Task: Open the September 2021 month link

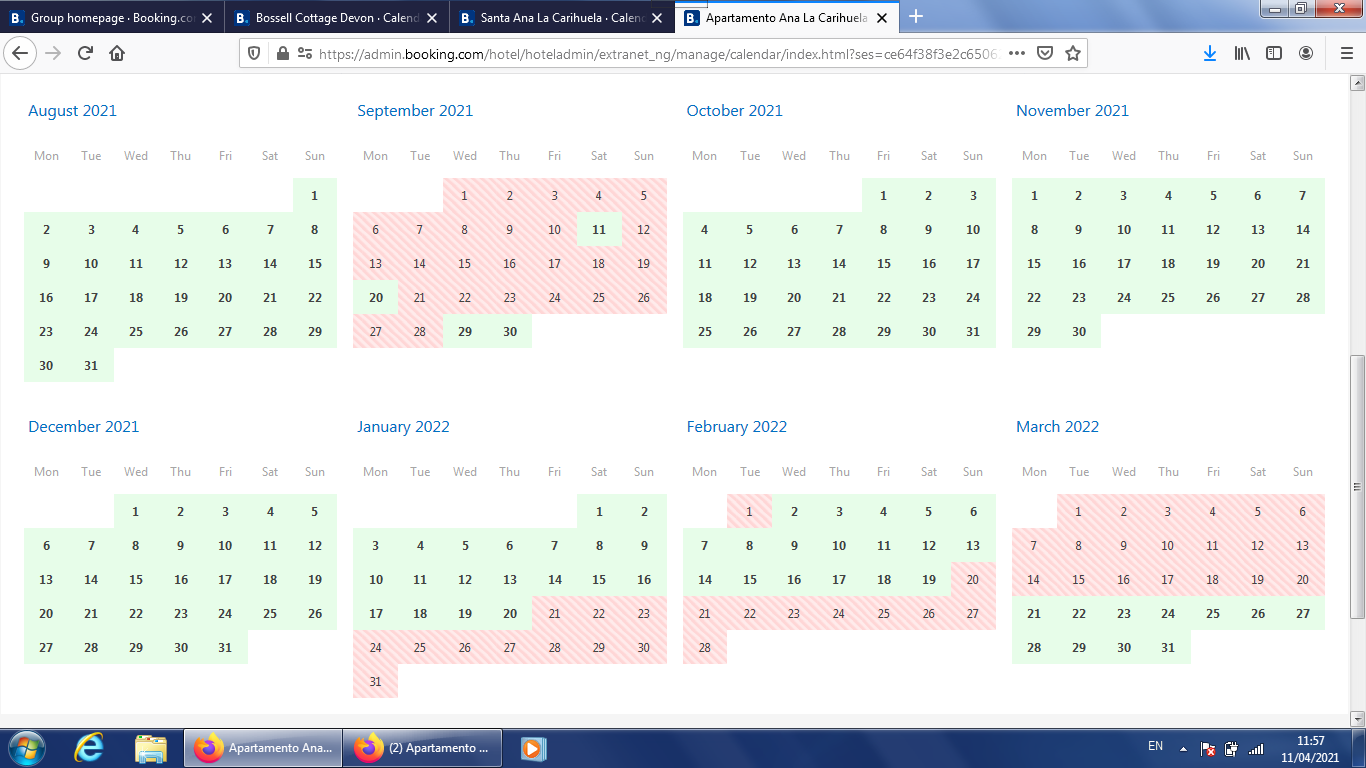Action: (415, 111)
